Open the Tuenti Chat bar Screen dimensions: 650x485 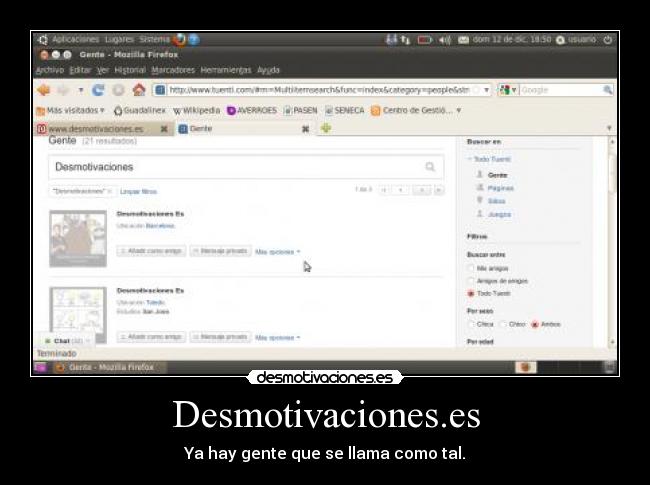[x=67, y=341]
